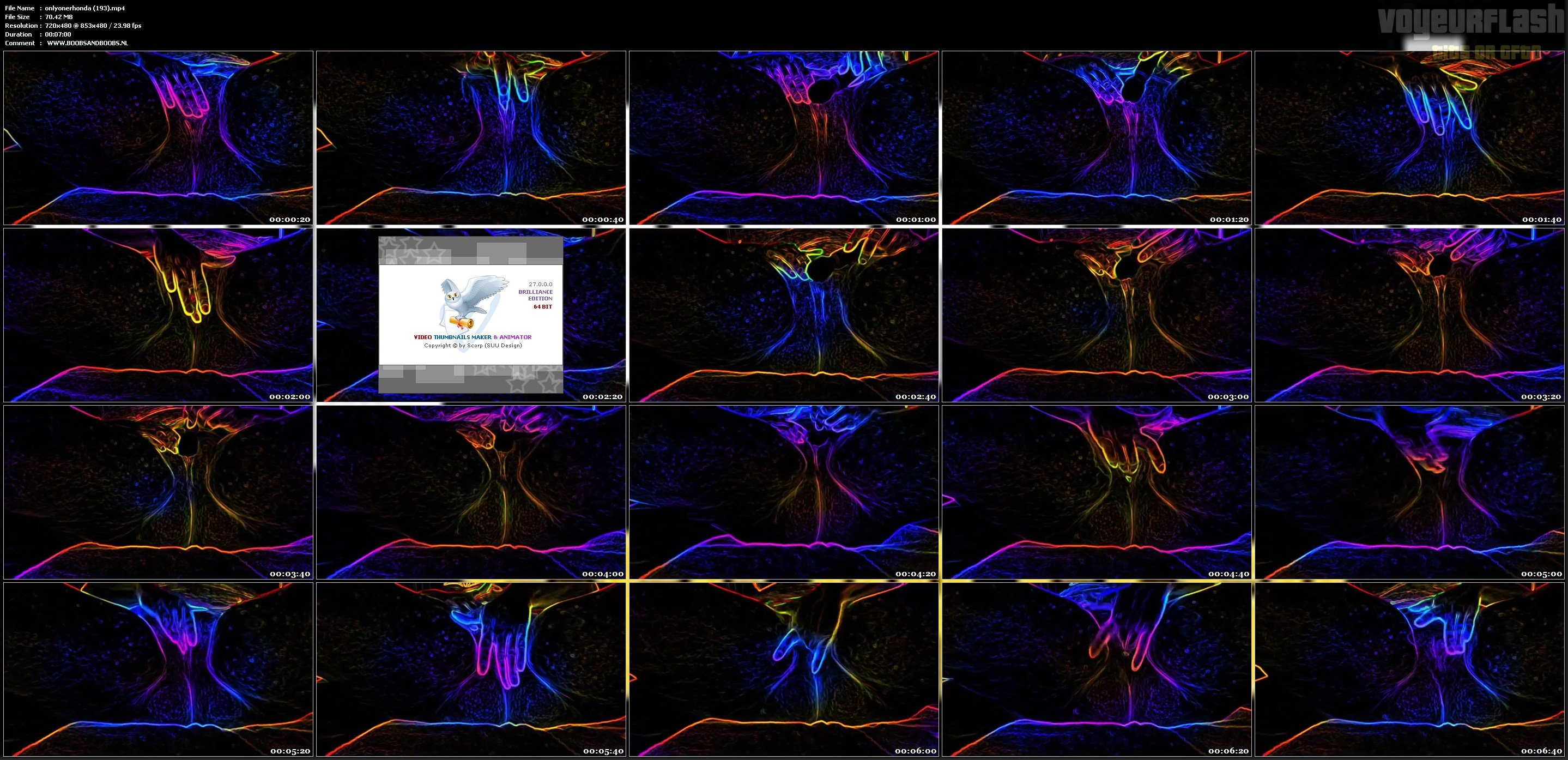The height and width of the screenshot is (760, 1568).
Task: Open the frame stamped 00:04:20
Action: point(783,492)
